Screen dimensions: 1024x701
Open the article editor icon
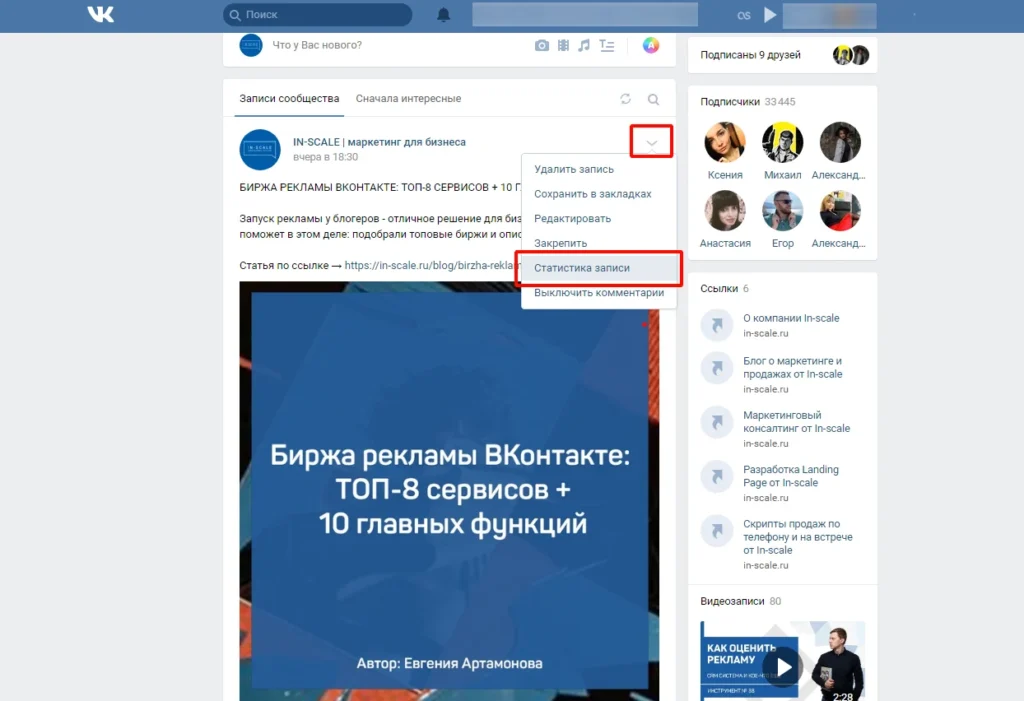click(607, 45)
